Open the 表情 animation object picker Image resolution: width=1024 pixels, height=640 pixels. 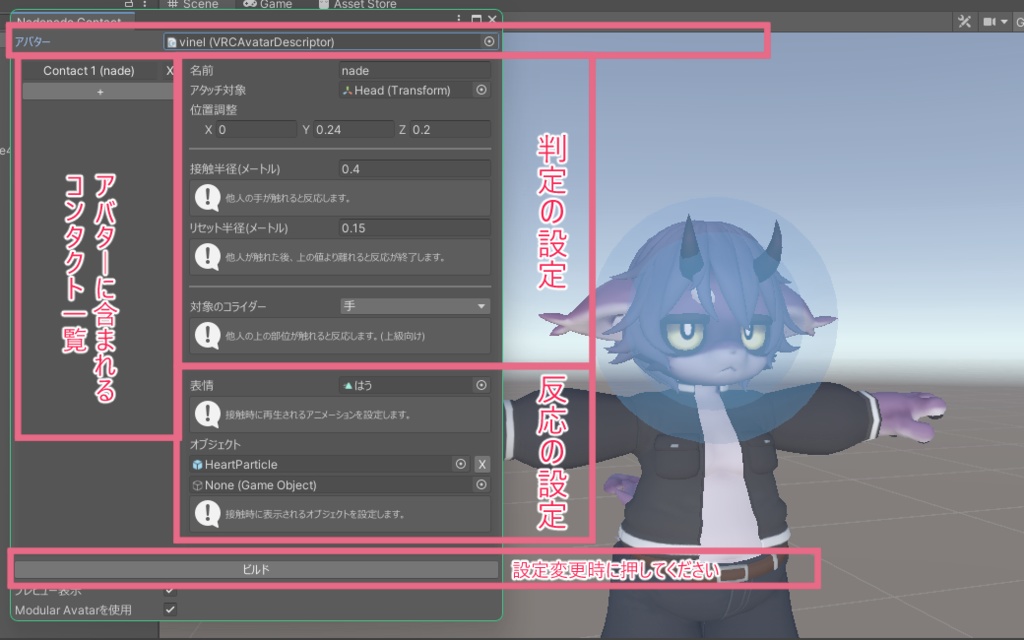480,384
